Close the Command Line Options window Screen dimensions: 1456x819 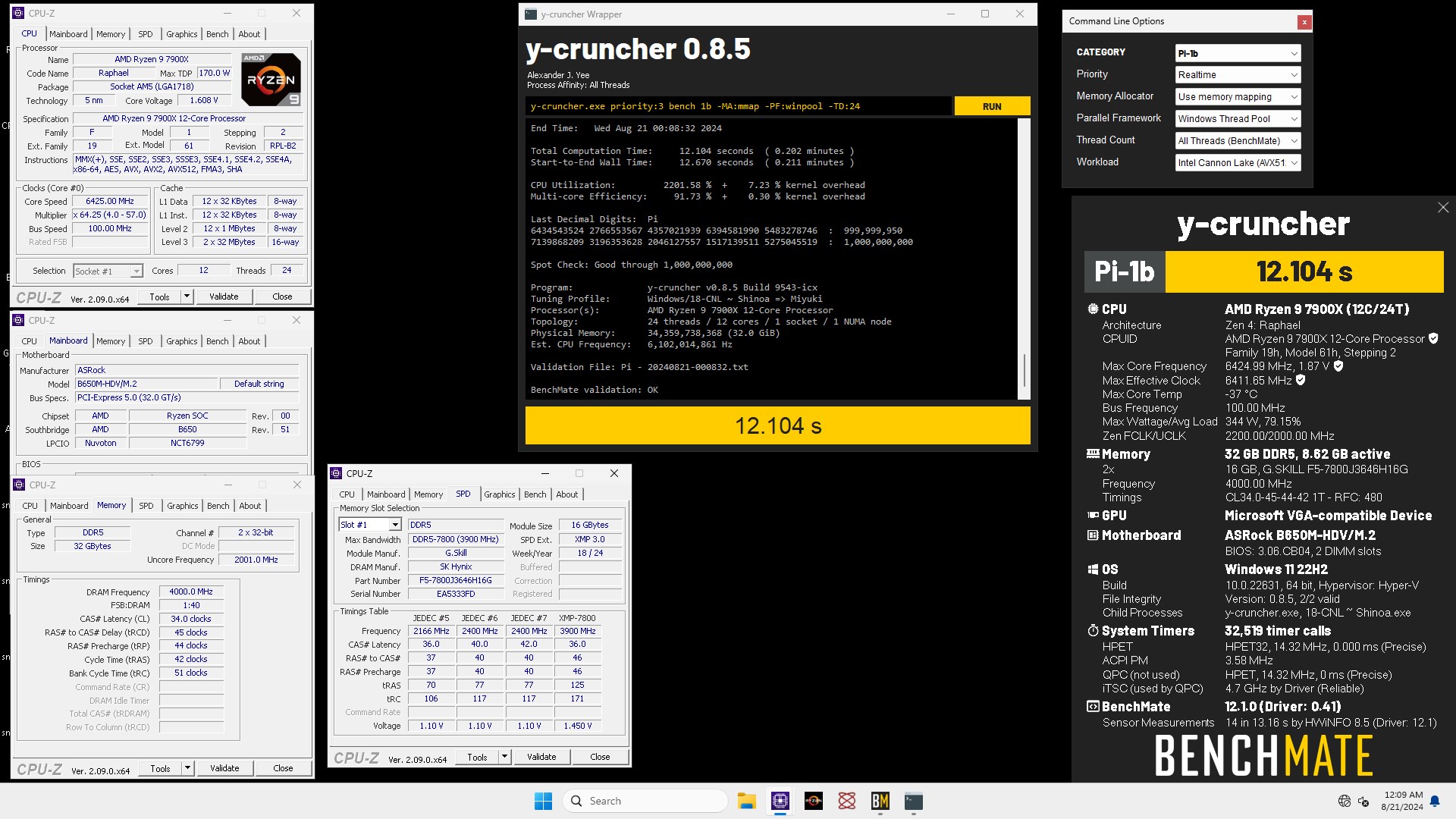(1304, 22)
